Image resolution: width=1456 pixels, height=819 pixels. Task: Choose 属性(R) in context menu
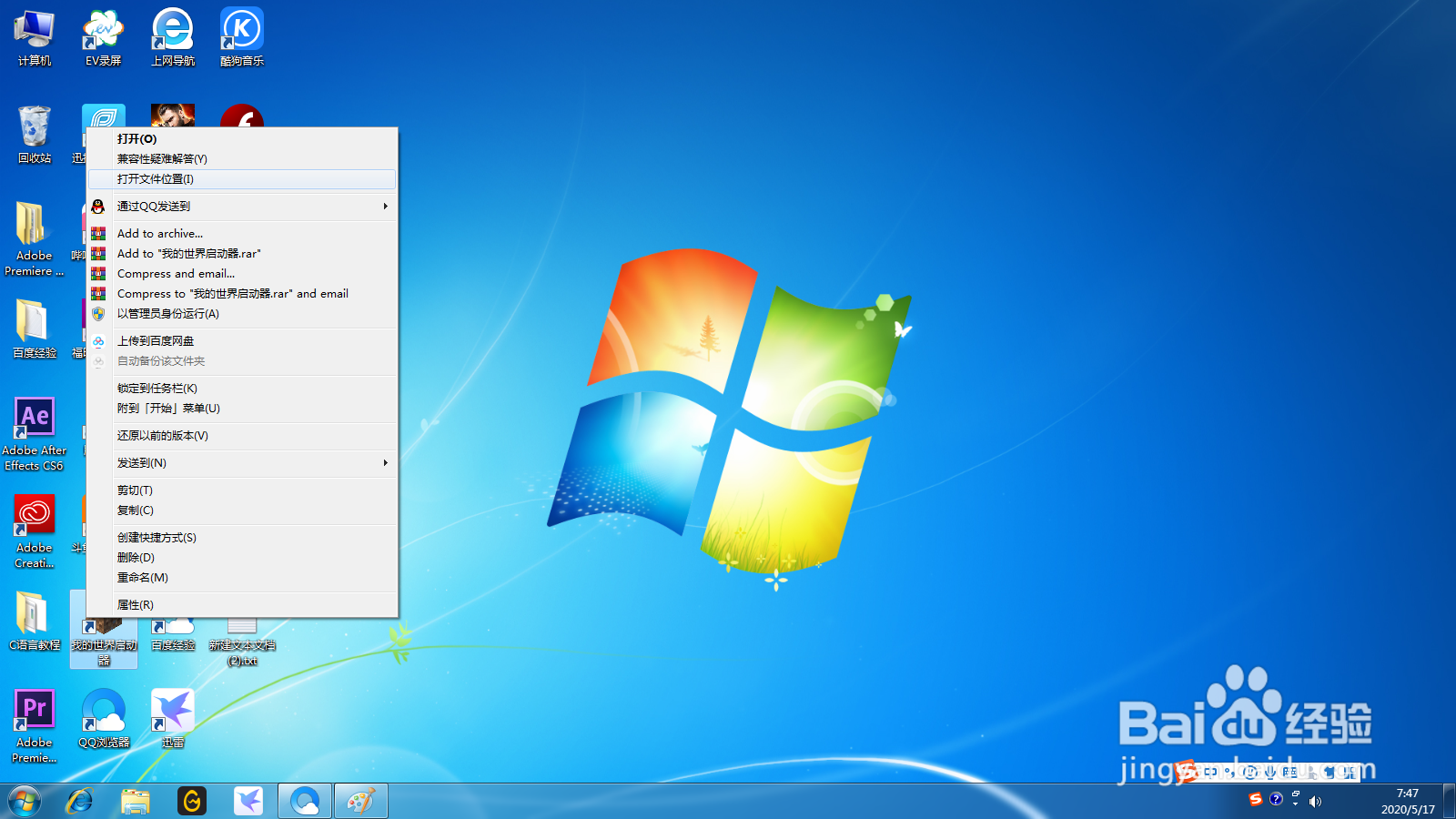click(x=242, y=605)
